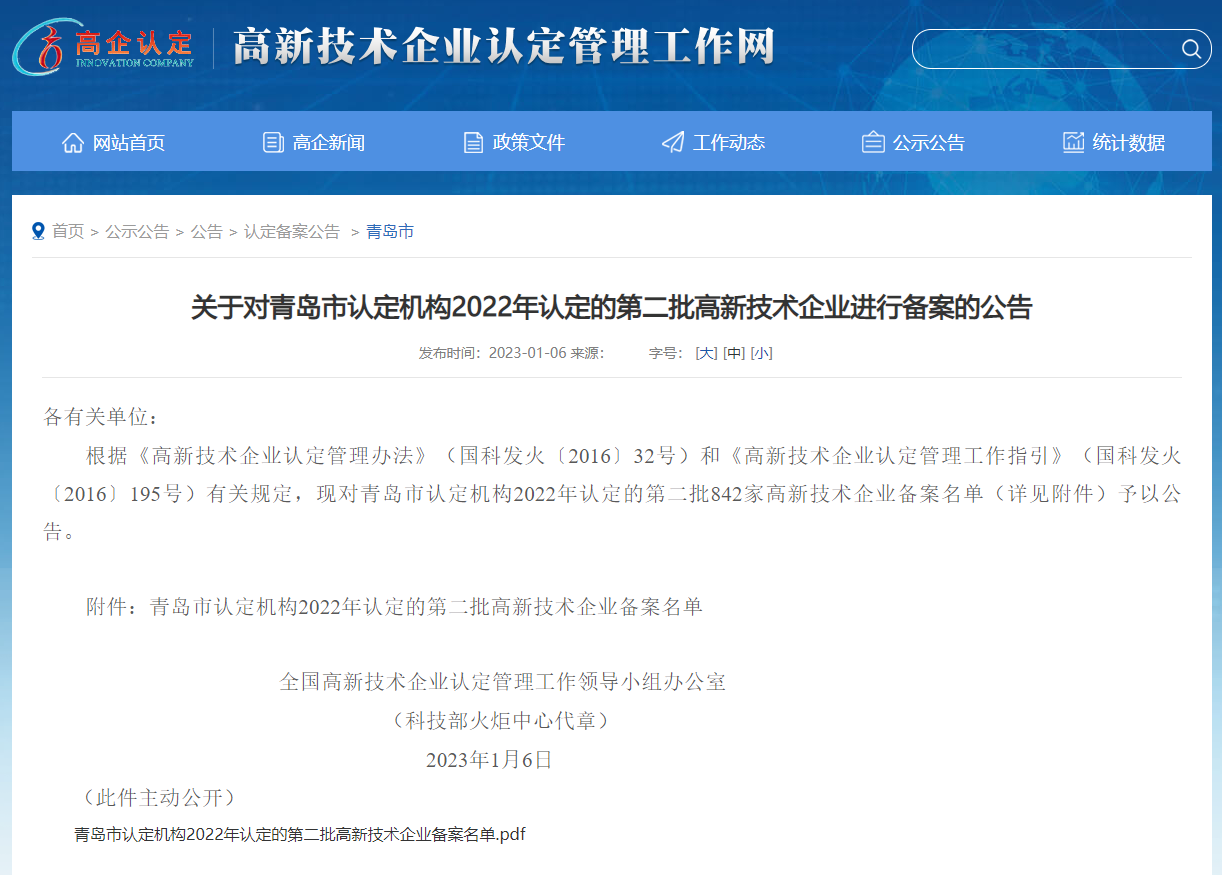This screenshot has height=875, width=1222.
Task: Click the clipboard icon beside 公示公告
Action: tap(873, 142)
